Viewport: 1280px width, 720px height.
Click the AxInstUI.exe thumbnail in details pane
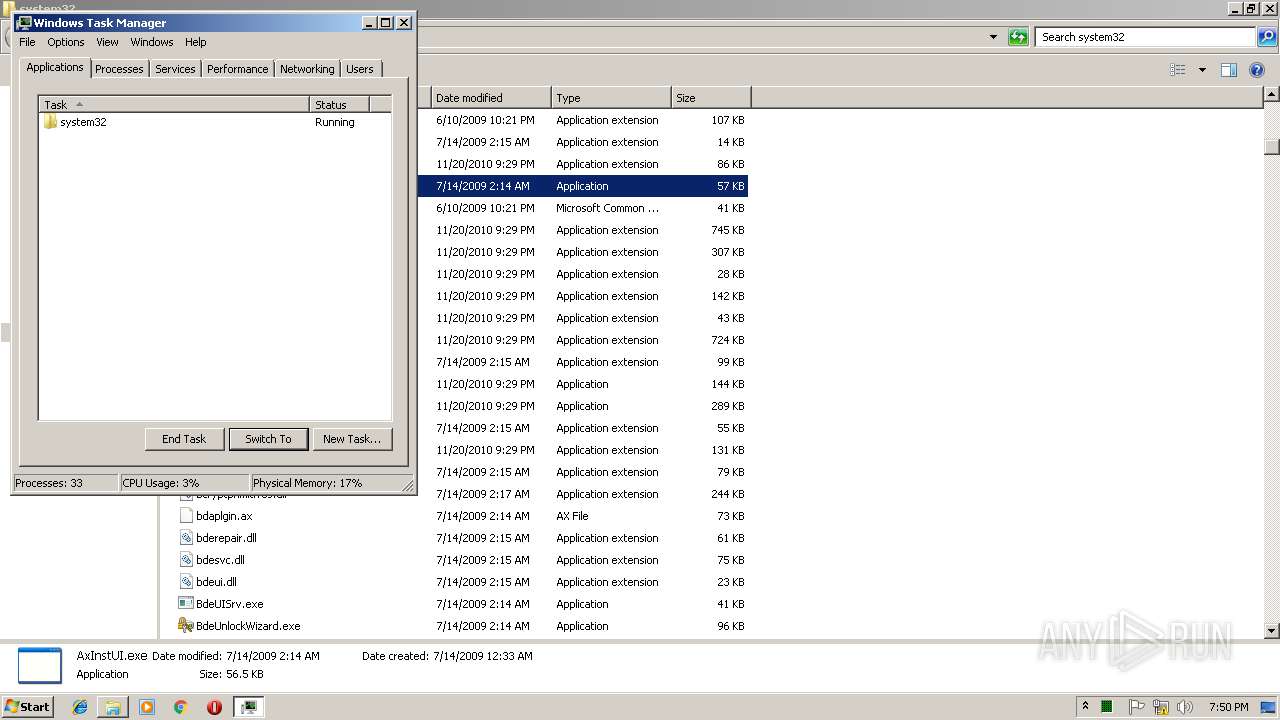[40, 665]
